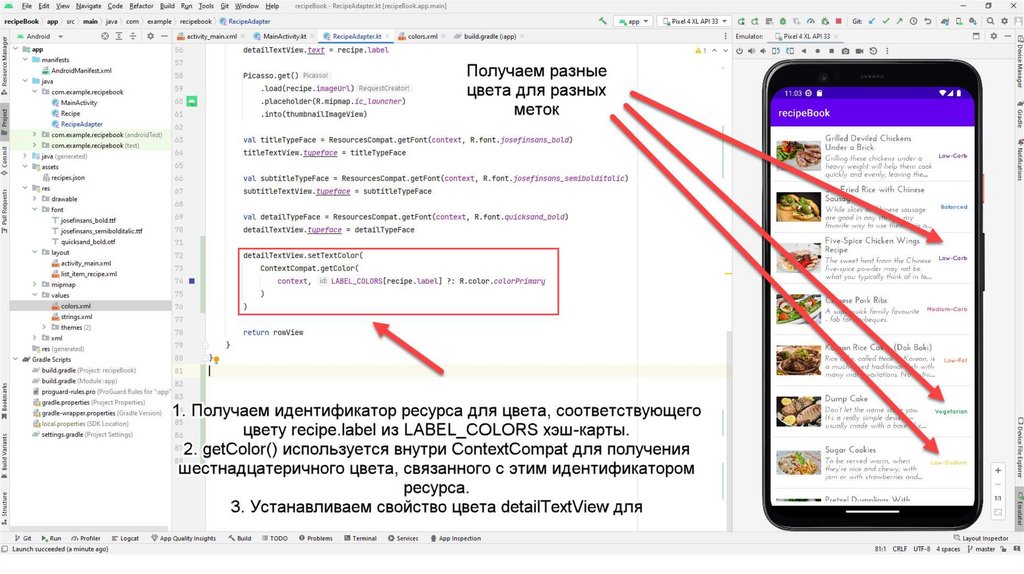Open the Terminal tool window
The image size is (1024, 574).
click(360, 539)
